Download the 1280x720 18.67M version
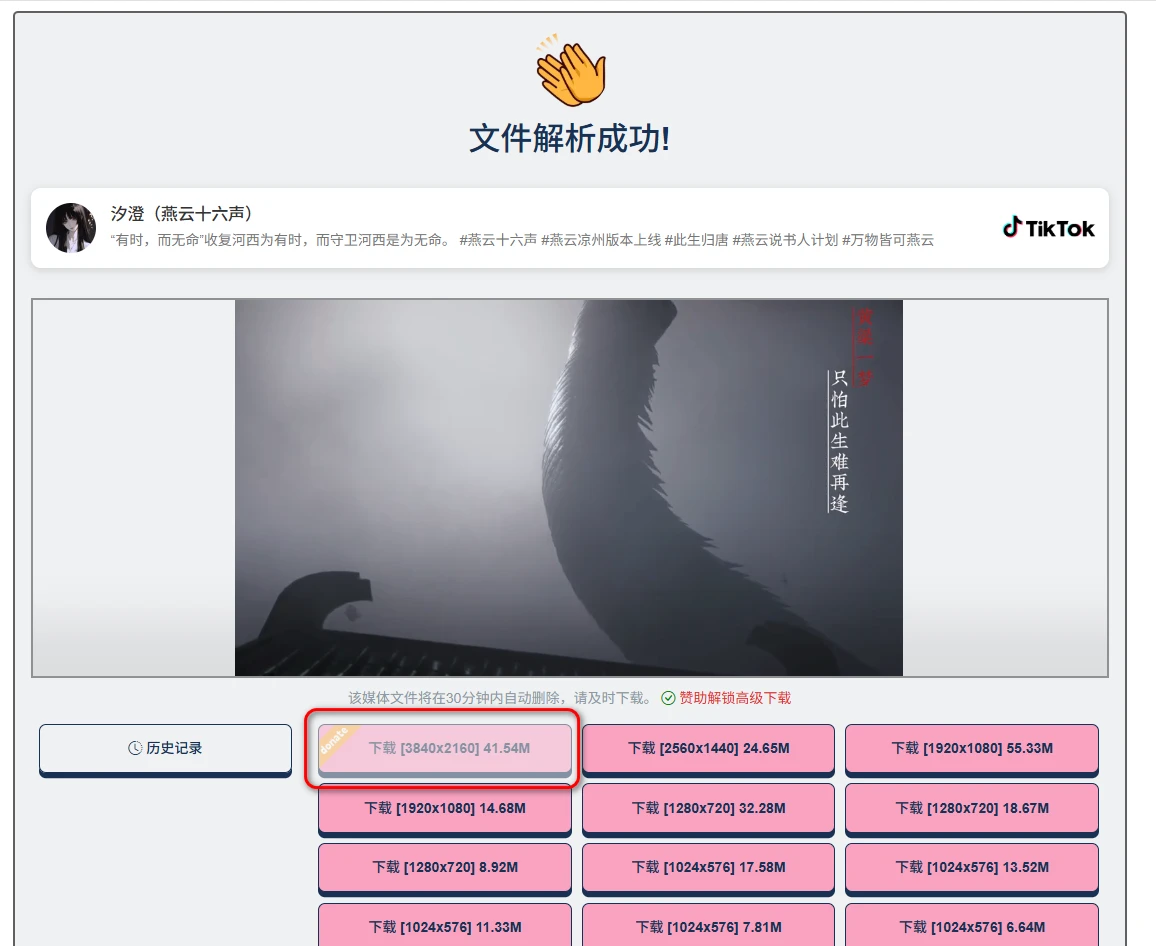Screen dimensions: 1156x946 tap(971, 808)
